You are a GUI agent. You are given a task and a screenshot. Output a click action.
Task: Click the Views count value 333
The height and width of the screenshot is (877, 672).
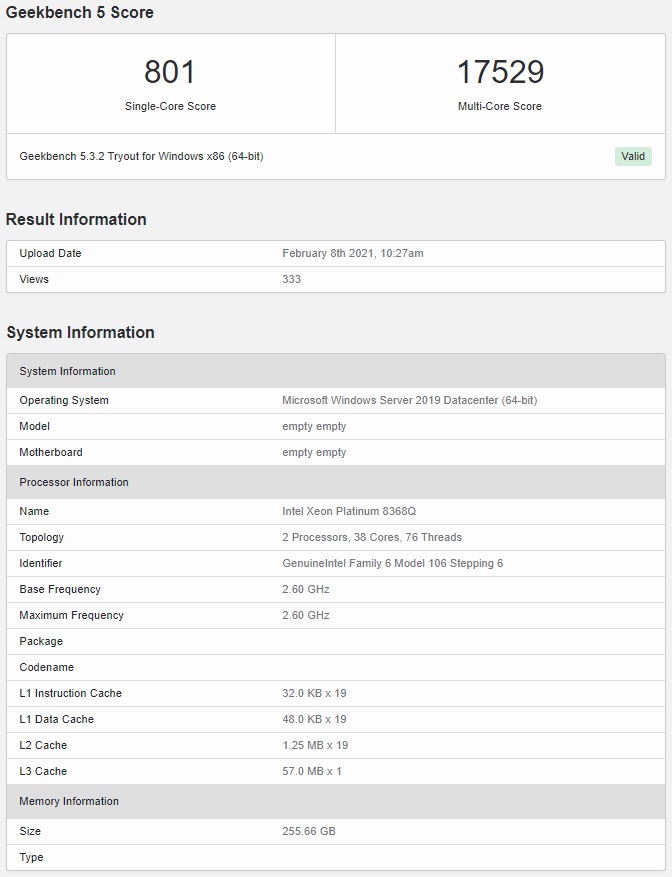291,279
